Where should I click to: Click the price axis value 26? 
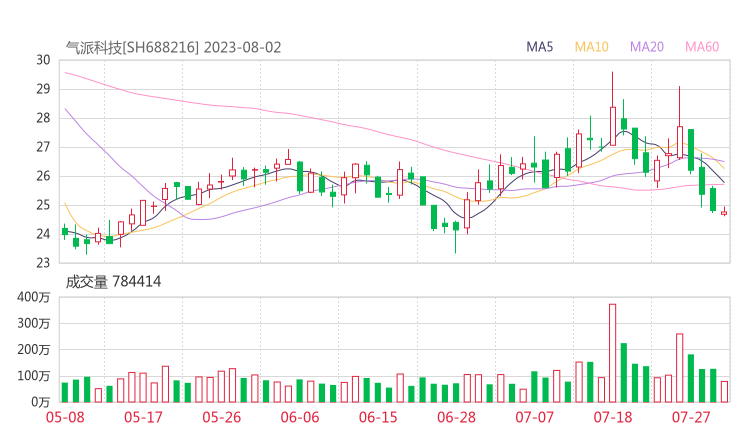[x=43, y=176]
